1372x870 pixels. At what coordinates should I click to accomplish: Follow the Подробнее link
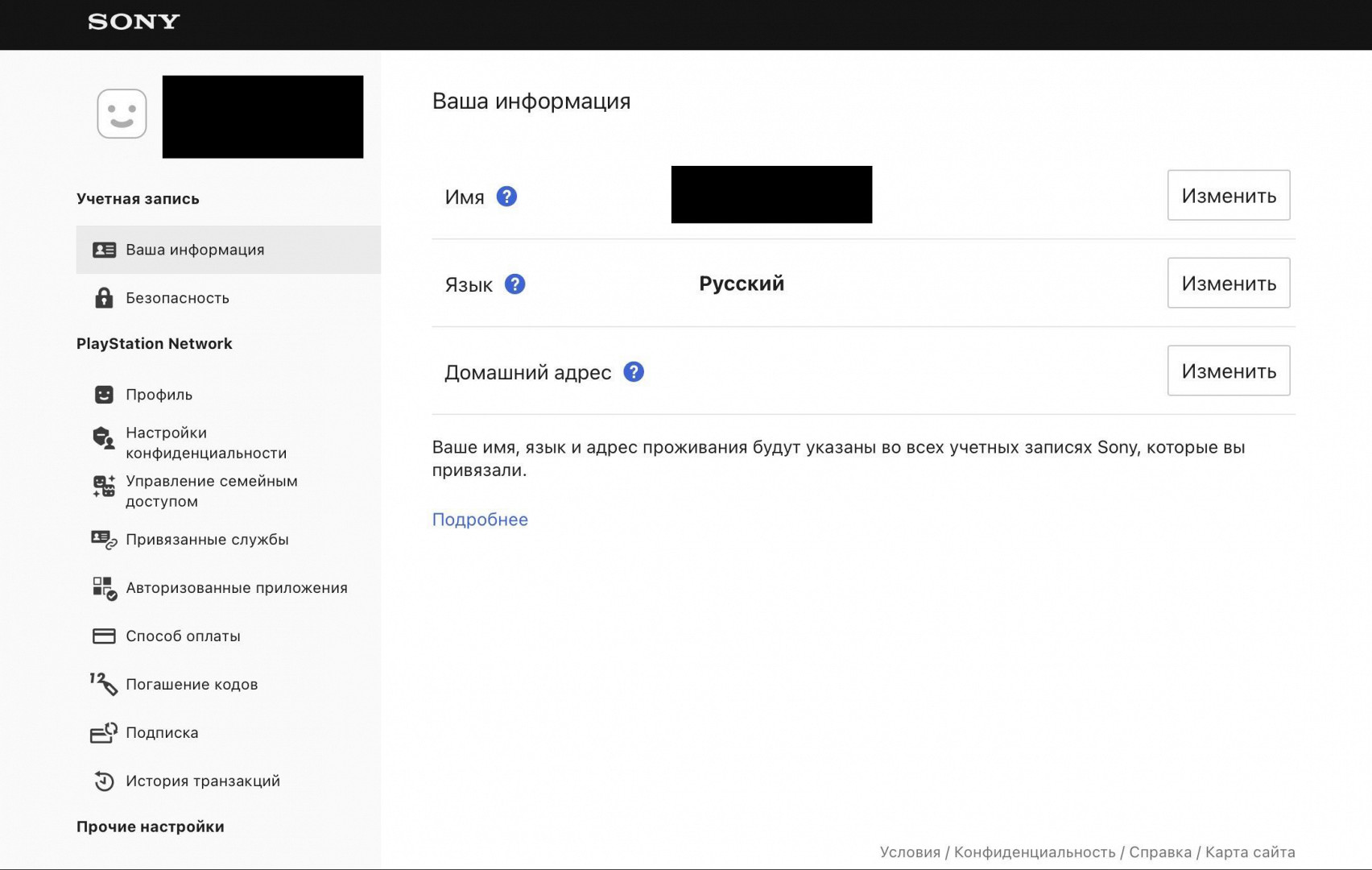pyautogui.click(x=480, y=520)
